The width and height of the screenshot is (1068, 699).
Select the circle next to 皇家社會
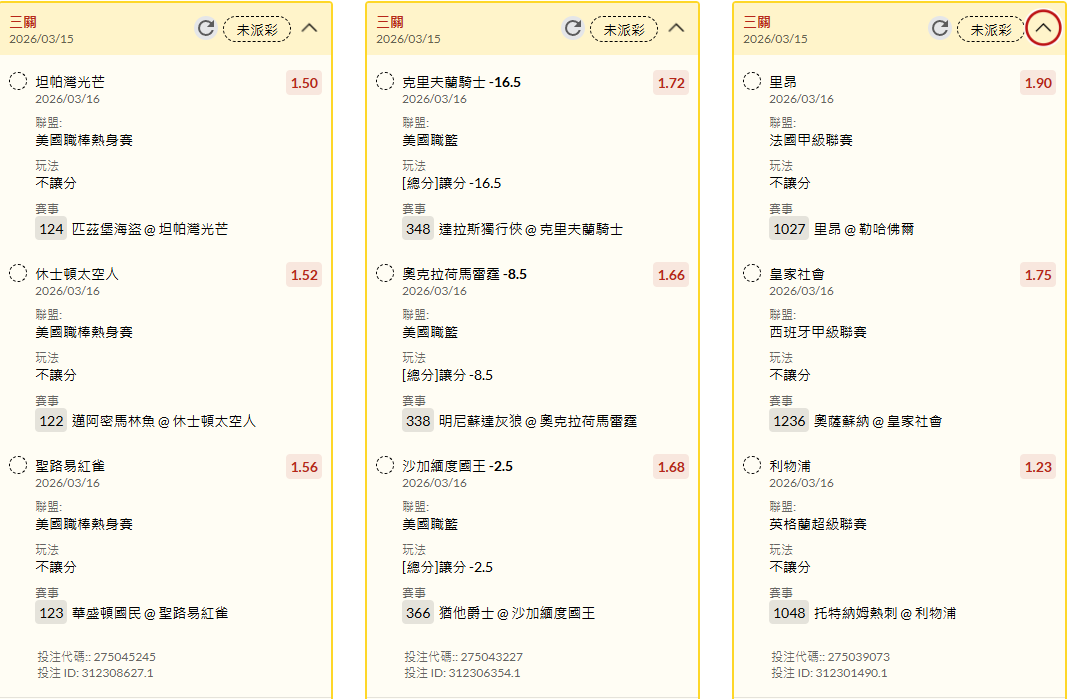(x=752, y=273)
